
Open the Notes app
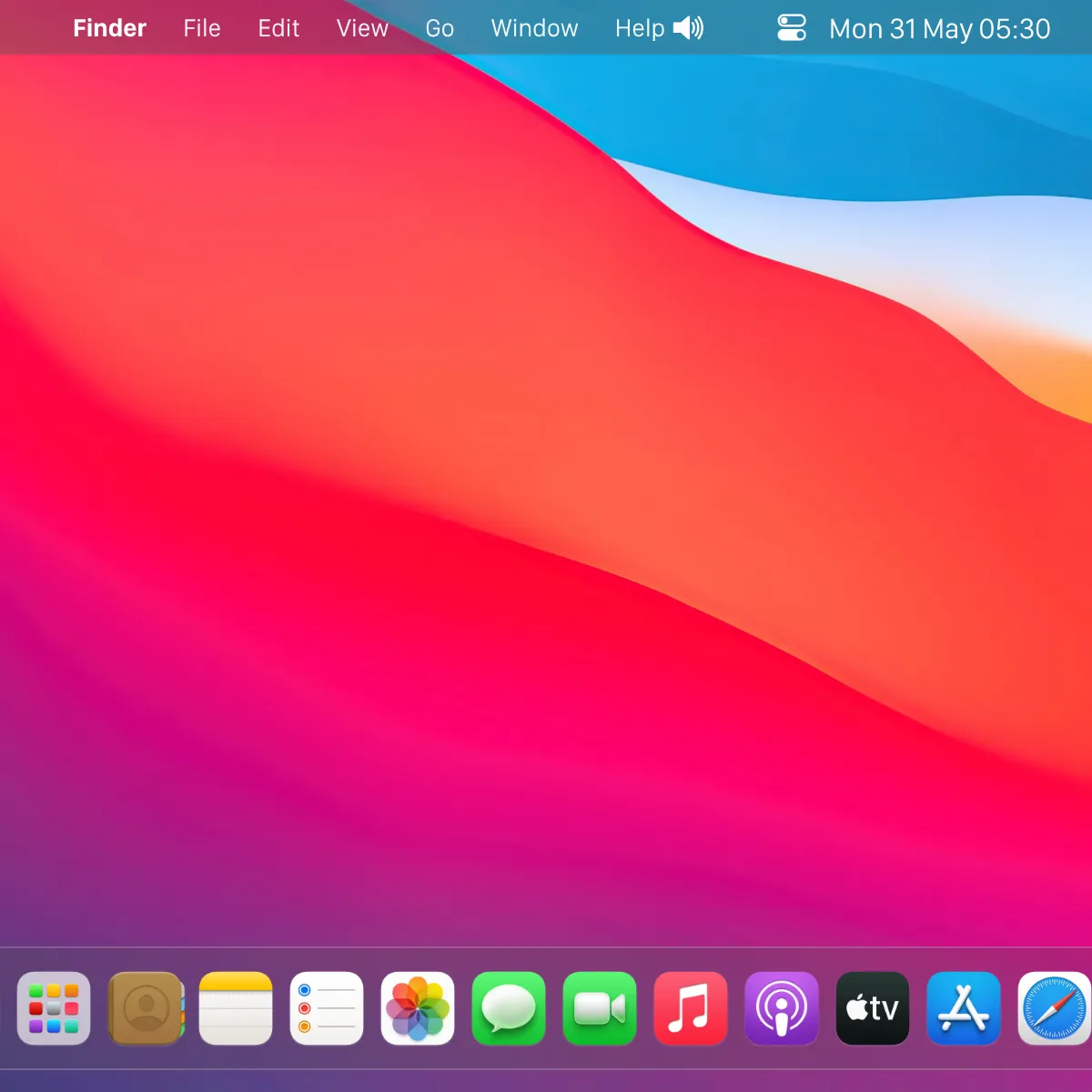[x=236, y=1008]
